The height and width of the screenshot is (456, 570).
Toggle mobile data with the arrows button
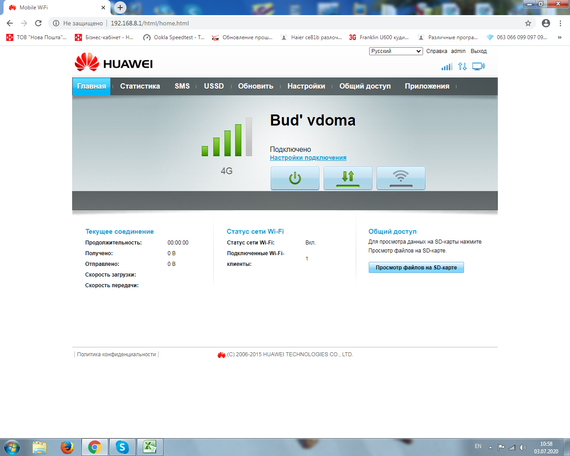pos(348,178)
